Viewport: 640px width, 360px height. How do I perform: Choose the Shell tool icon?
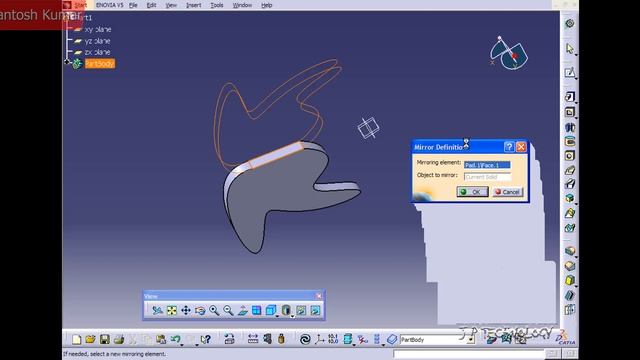pyautogui.click(x=570, y=295)
